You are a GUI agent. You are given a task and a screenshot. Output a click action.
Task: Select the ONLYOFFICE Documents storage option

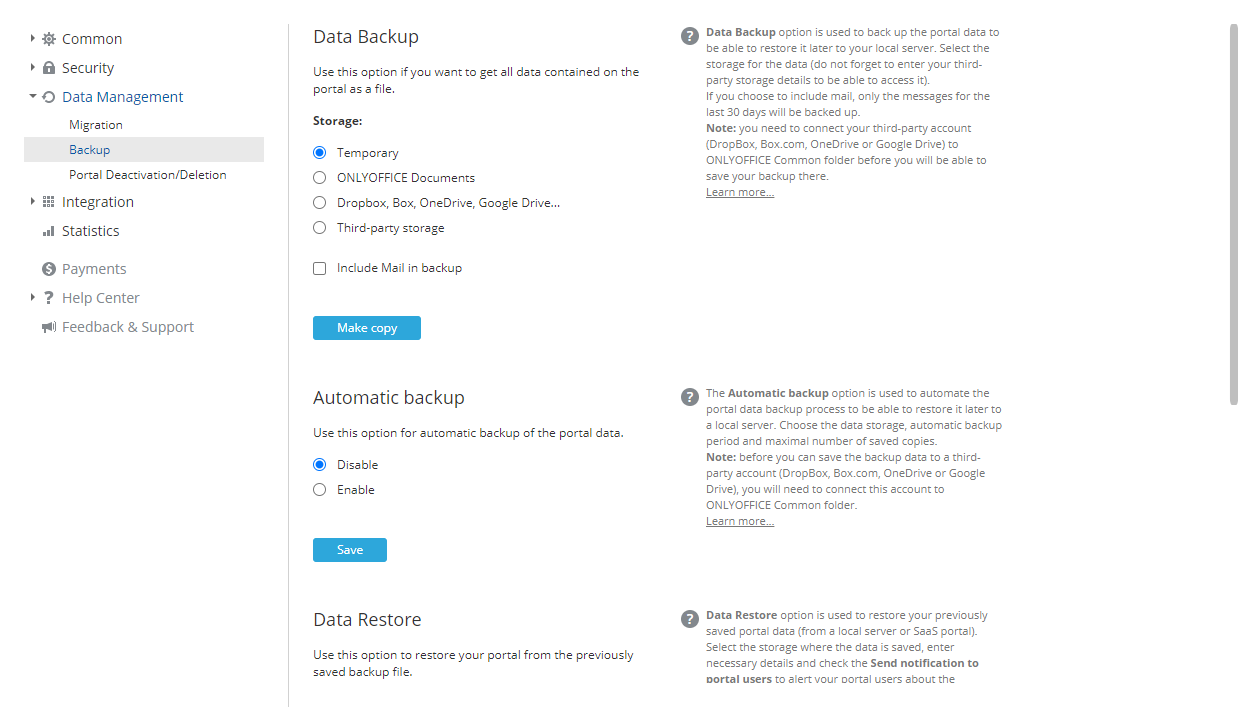319,177
